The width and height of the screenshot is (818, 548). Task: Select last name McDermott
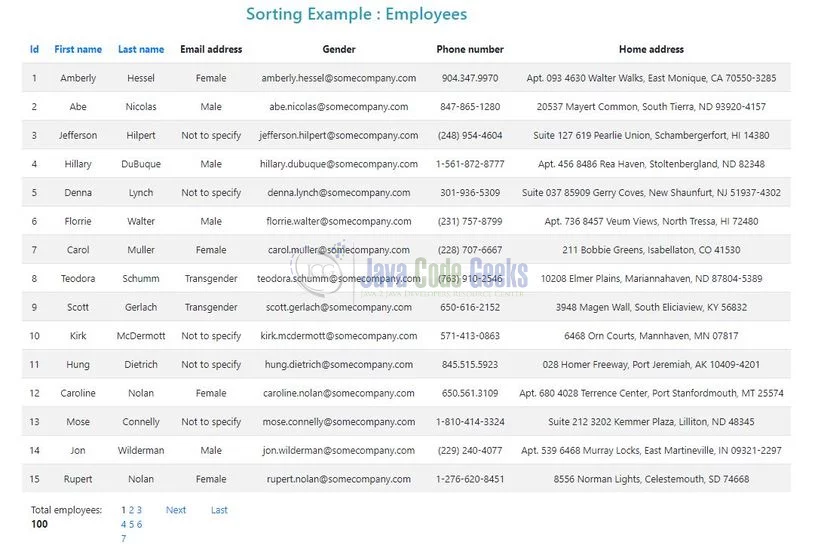(141, 336)
